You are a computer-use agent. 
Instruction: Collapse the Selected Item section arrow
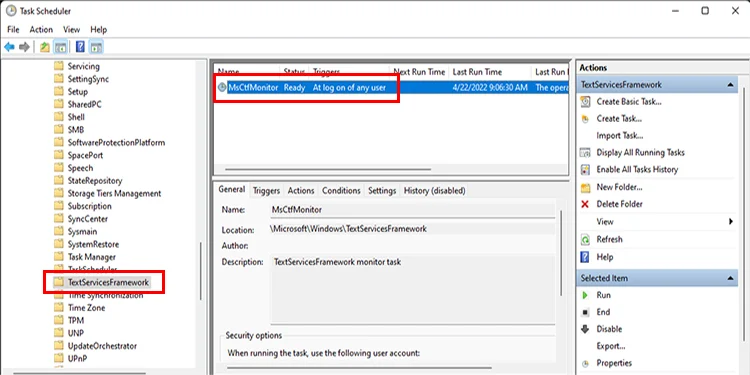(x=730, y=278)
